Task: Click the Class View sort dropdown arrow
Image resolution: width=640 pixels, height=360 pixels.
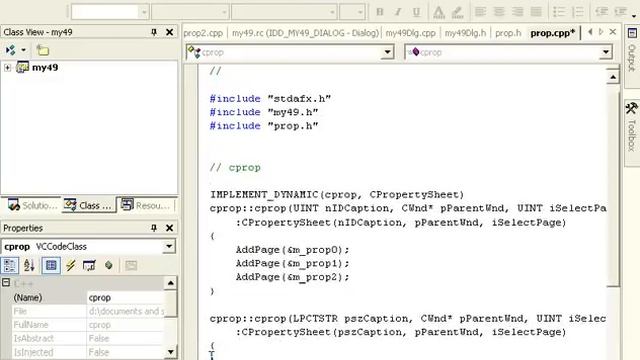Action: point(24,50)
